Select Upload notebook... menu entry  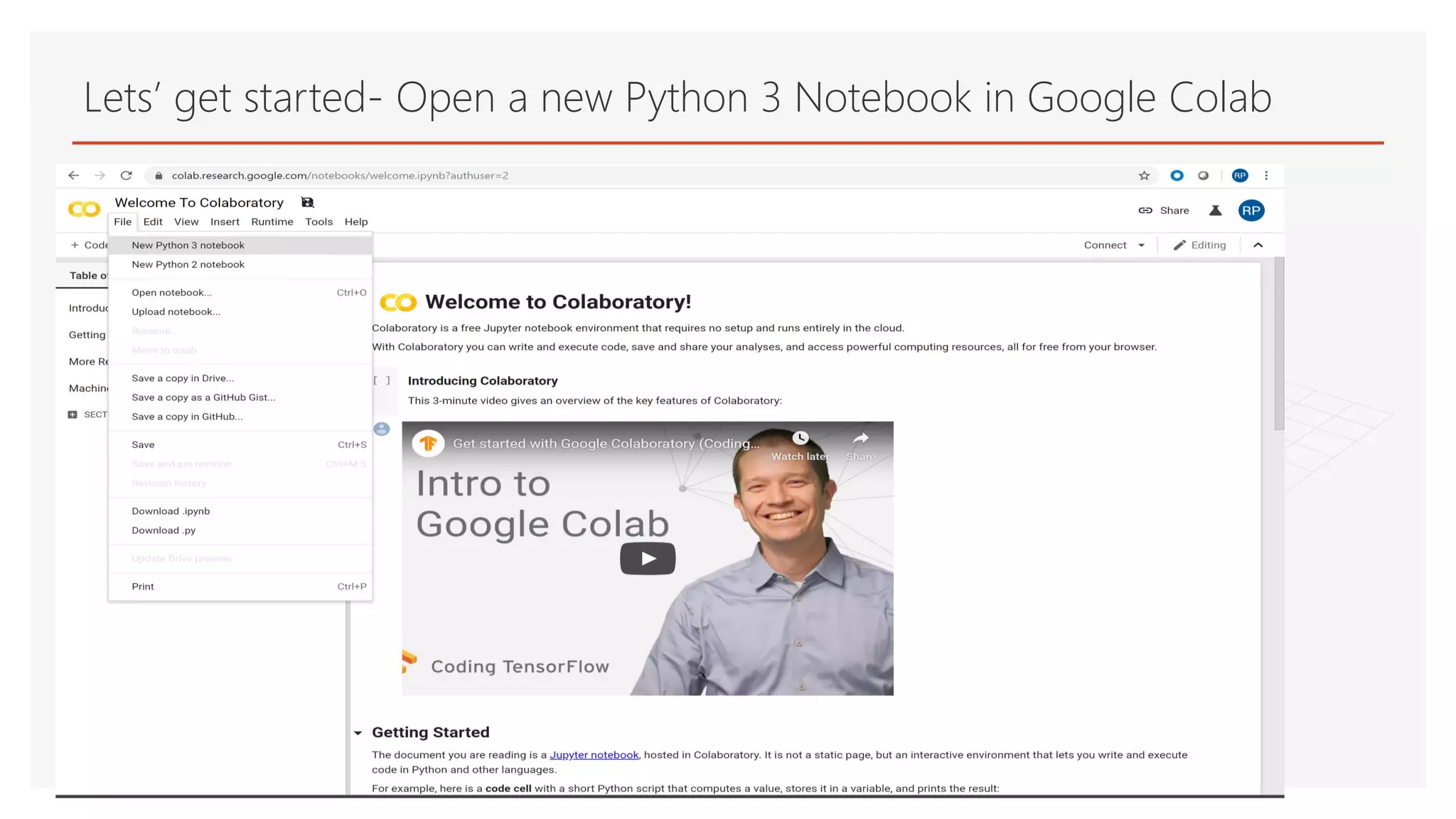pyautogui.click(x=240, y=311)
